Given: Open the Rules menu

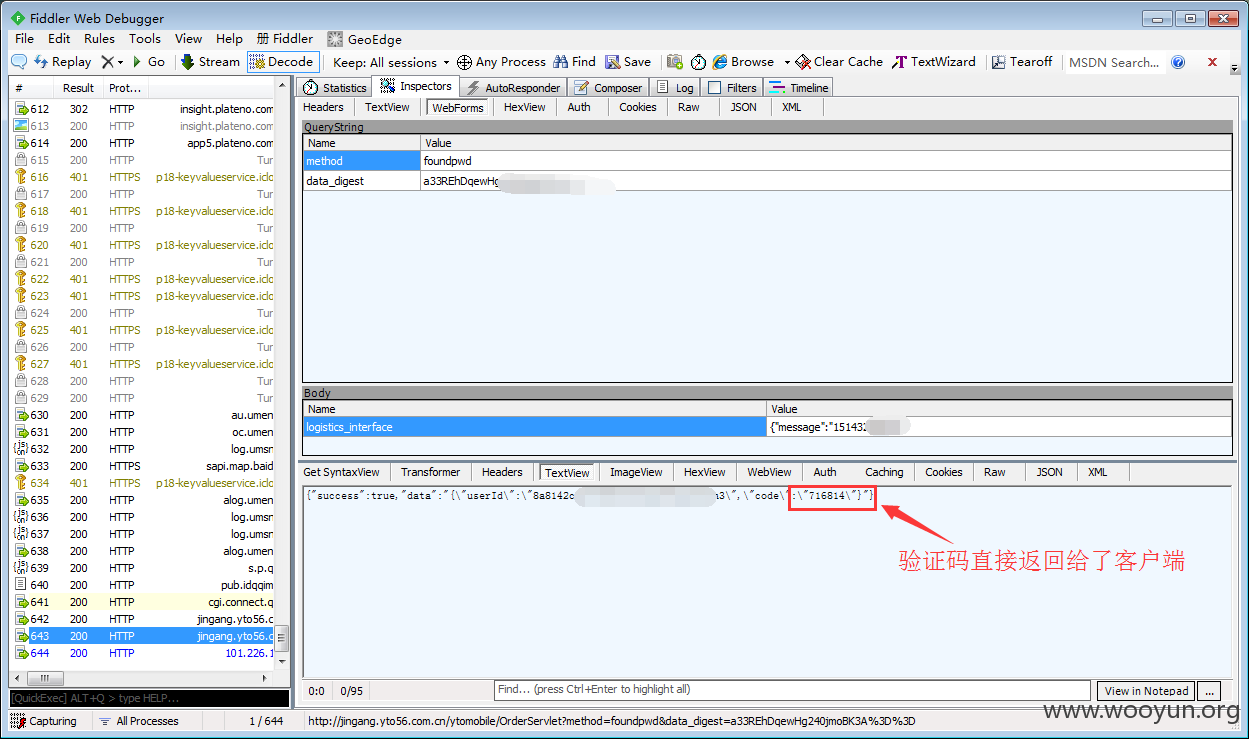Looking at the screenshot, I should [99, 38].
